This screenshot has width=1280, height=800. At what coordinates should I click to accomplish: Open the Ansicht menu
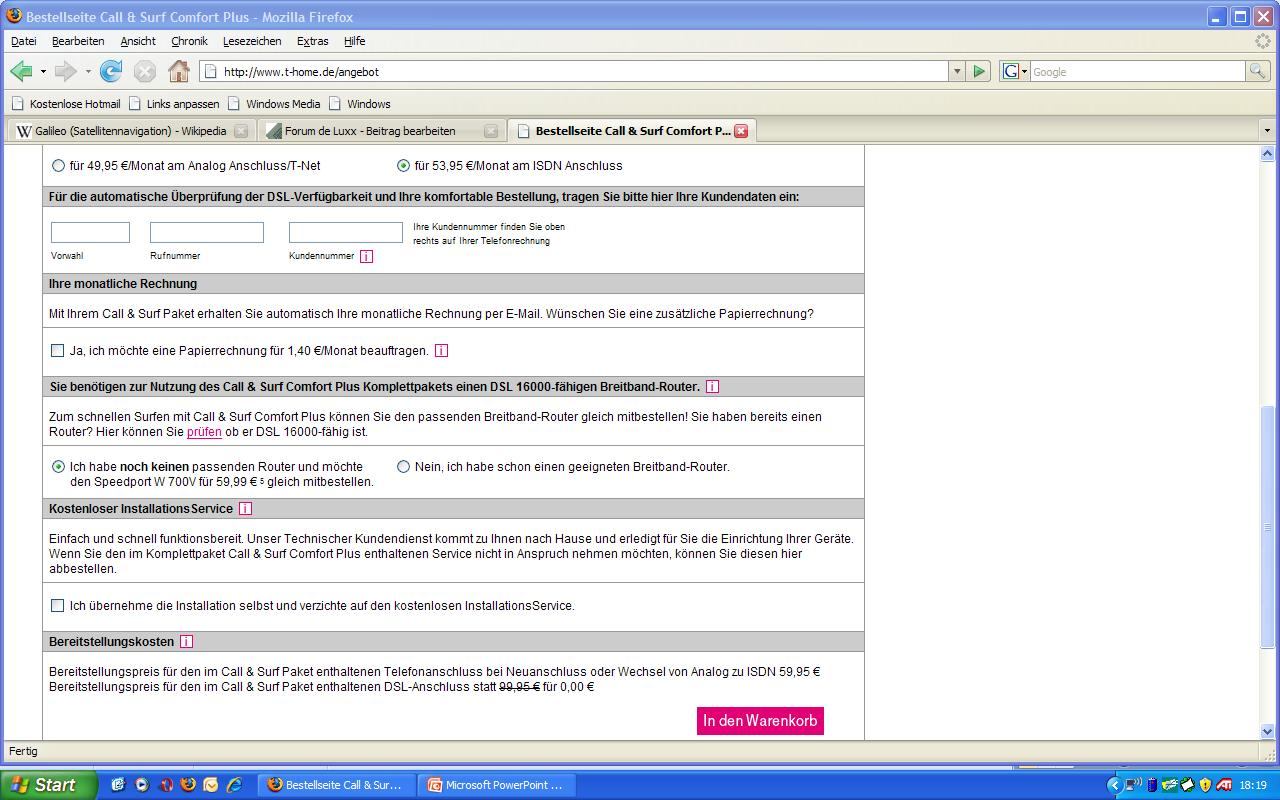click(138, 41)
